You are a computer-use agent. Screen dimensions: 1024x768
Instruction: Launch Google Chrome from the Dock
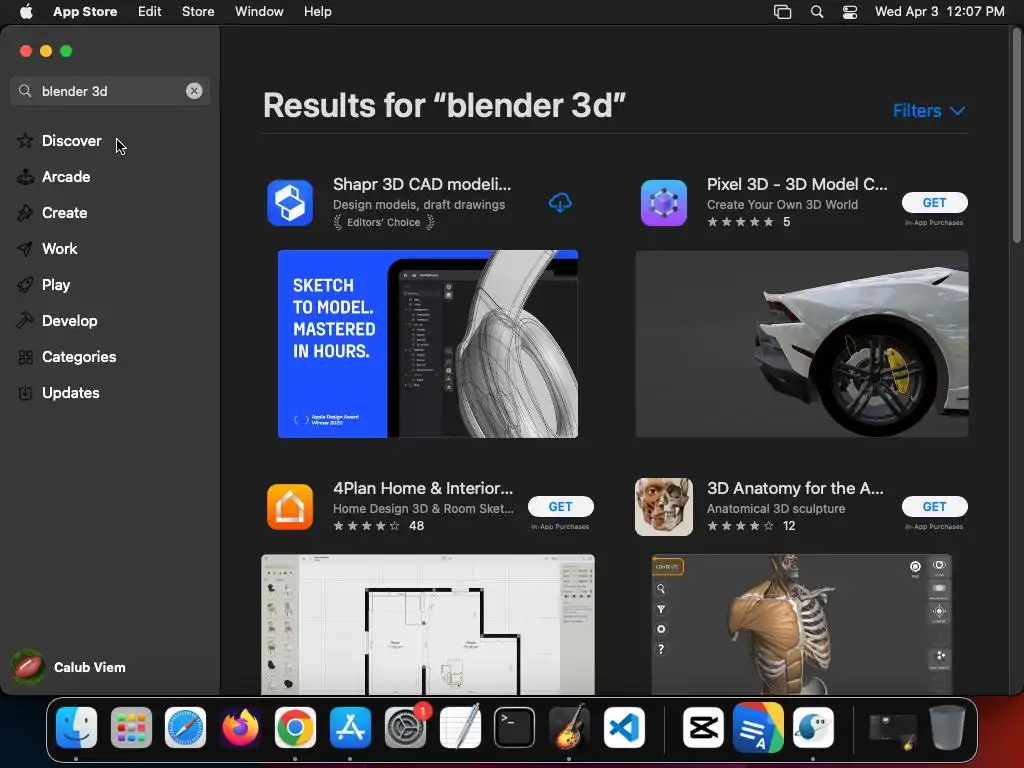pyautogui.click(x=295, y=728)
